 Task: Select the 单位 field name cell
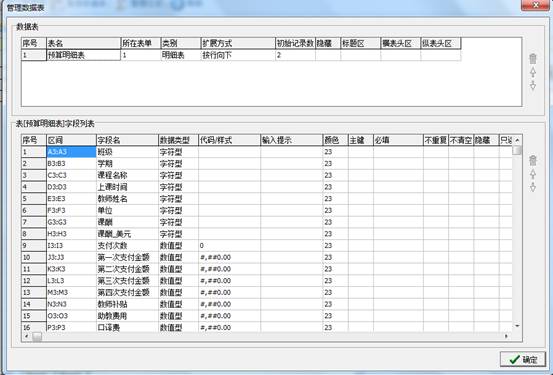[127, 210]
